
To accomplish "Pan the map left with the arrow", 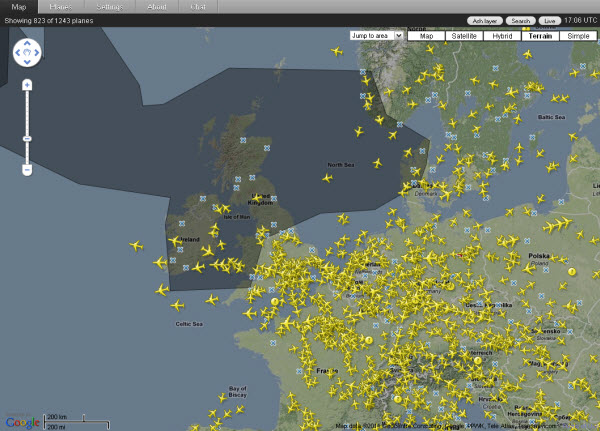I will 17,53.
